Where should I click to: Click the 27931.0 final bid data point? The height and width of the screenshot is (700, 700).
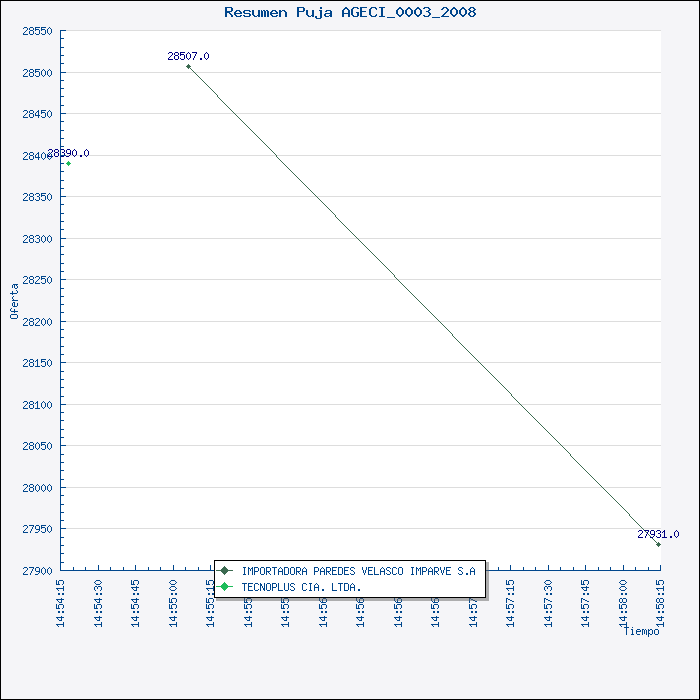click(658, 544)
